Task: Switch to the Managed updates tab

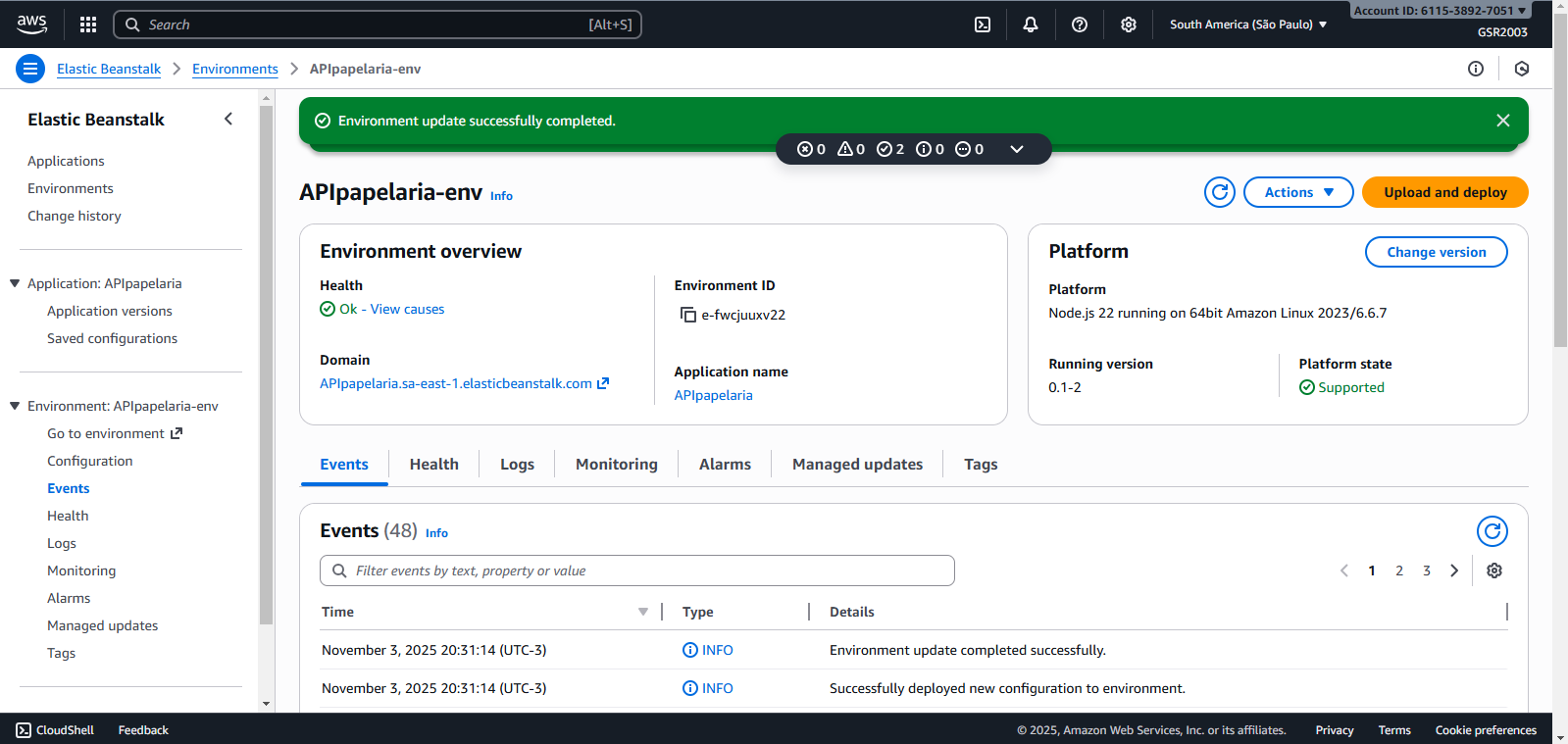Action: point(857,464)
